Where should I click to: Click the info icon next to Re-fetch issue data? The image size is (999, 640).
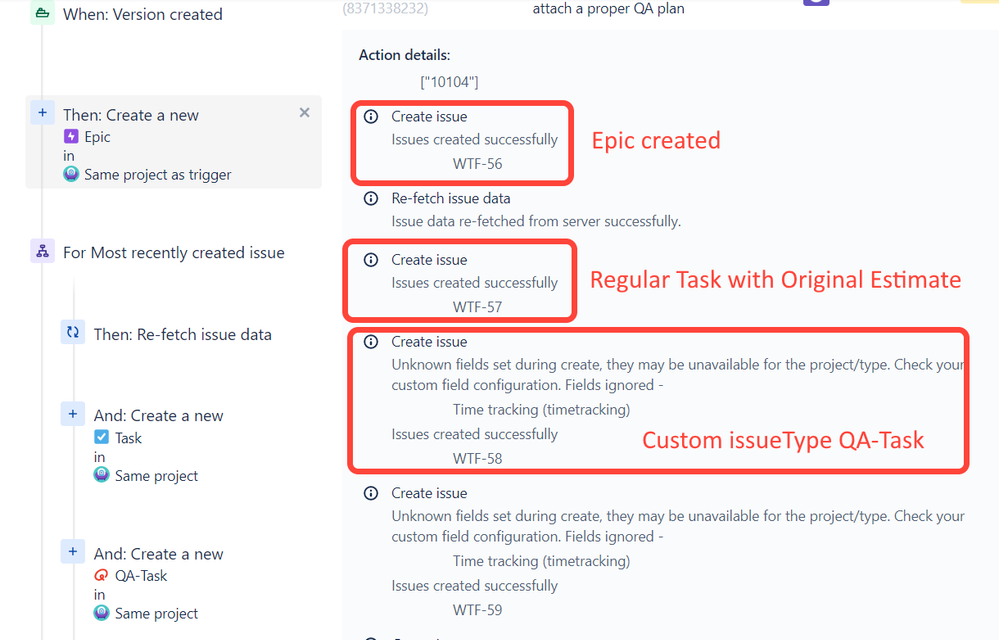click(x=371, y=198)
